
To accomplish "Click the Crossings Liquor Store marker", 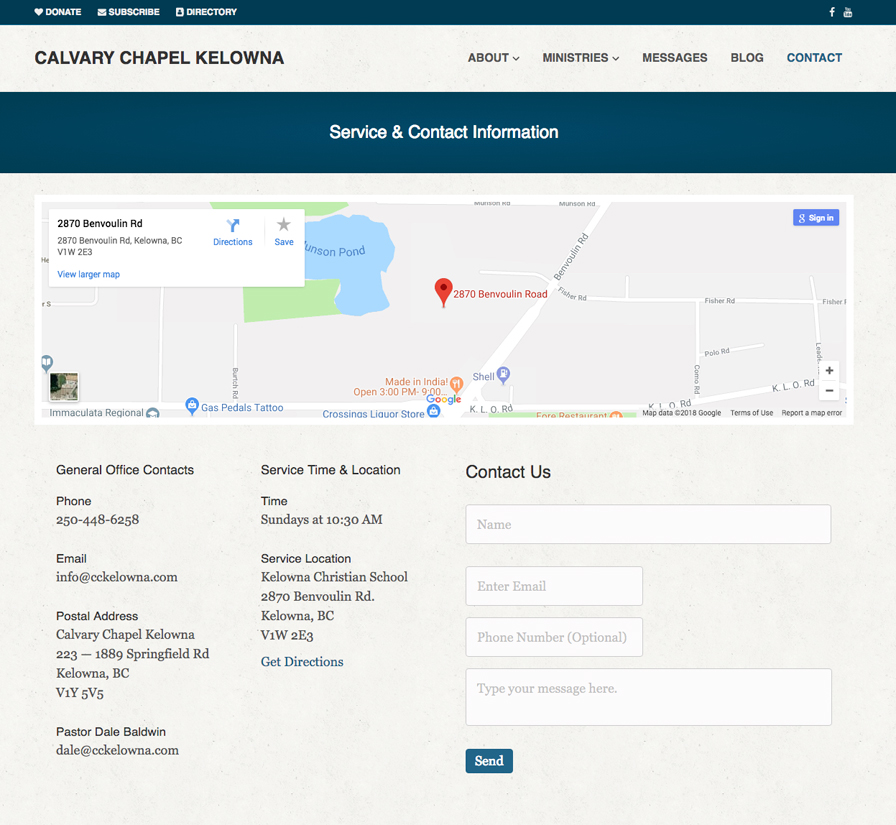I will click(434, 411).
